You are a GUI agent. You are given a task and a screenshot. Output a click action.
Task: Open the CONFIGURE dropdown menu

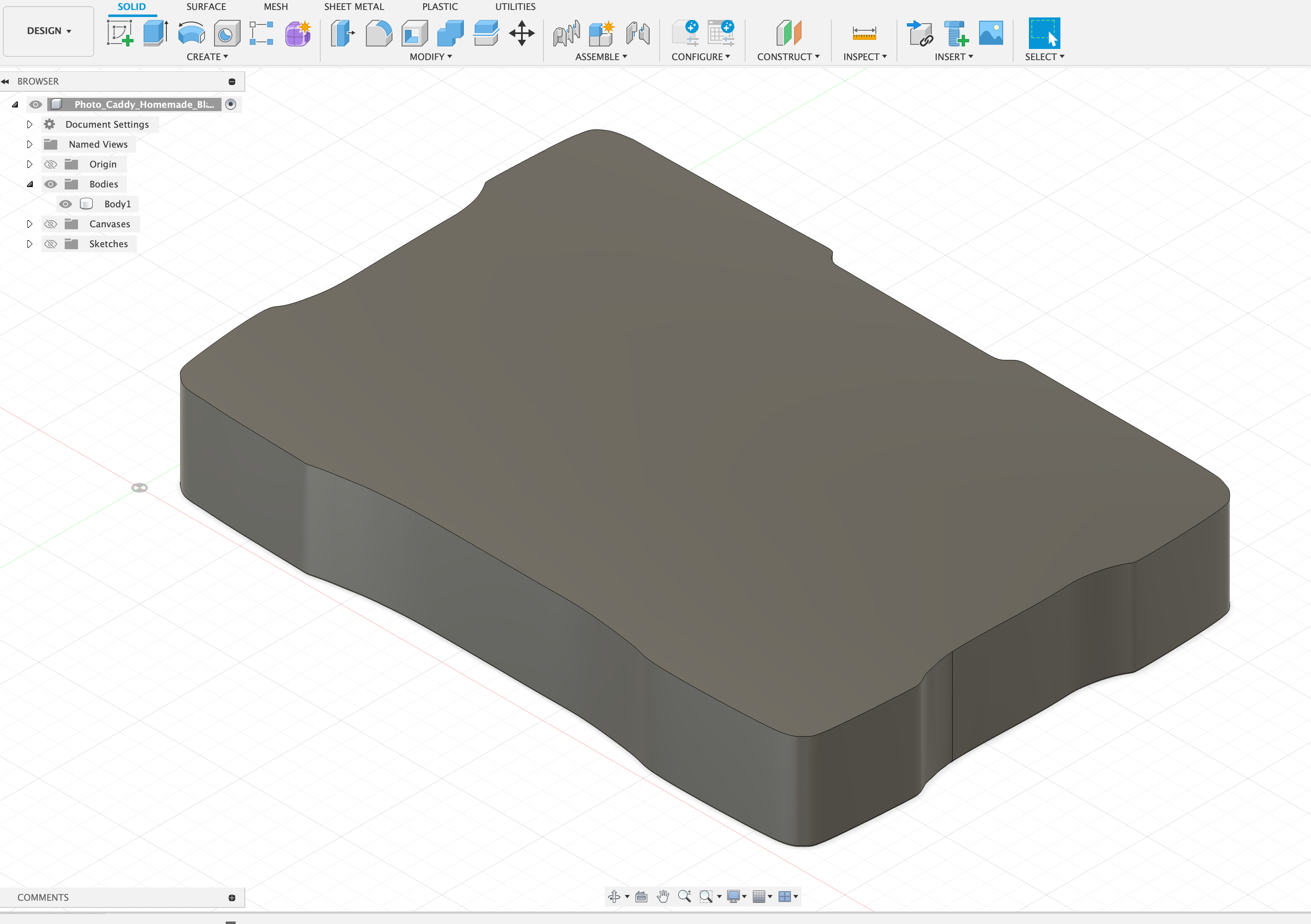click(701, 57)
